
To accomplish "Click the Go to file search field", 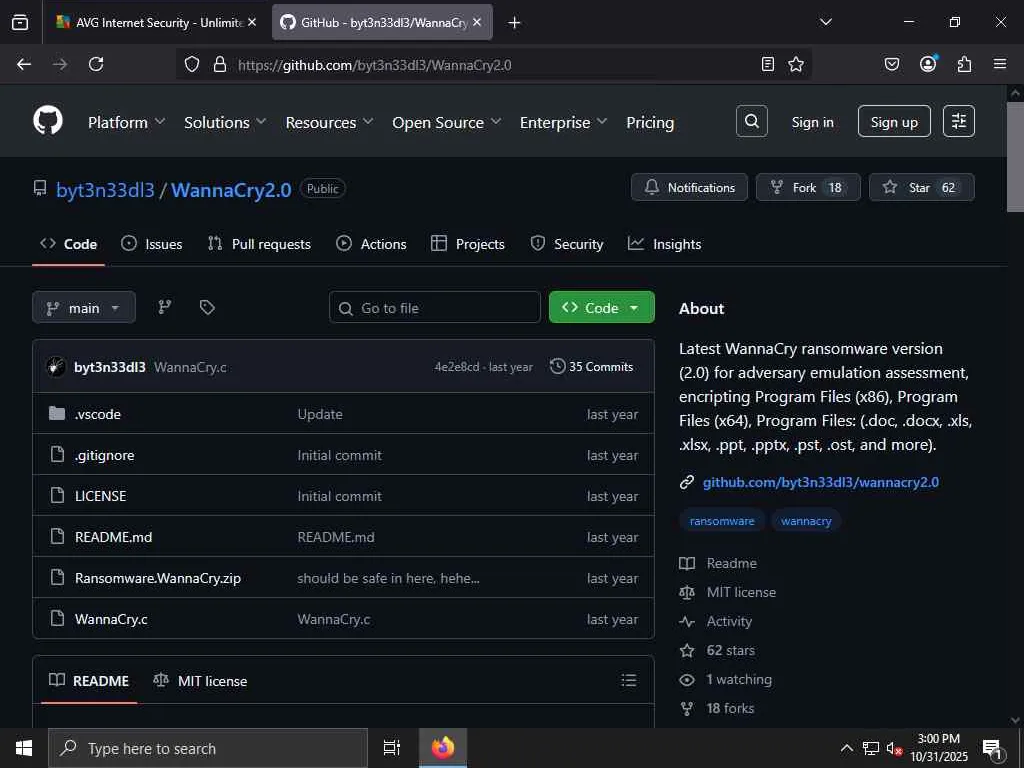I will [435, 307].
